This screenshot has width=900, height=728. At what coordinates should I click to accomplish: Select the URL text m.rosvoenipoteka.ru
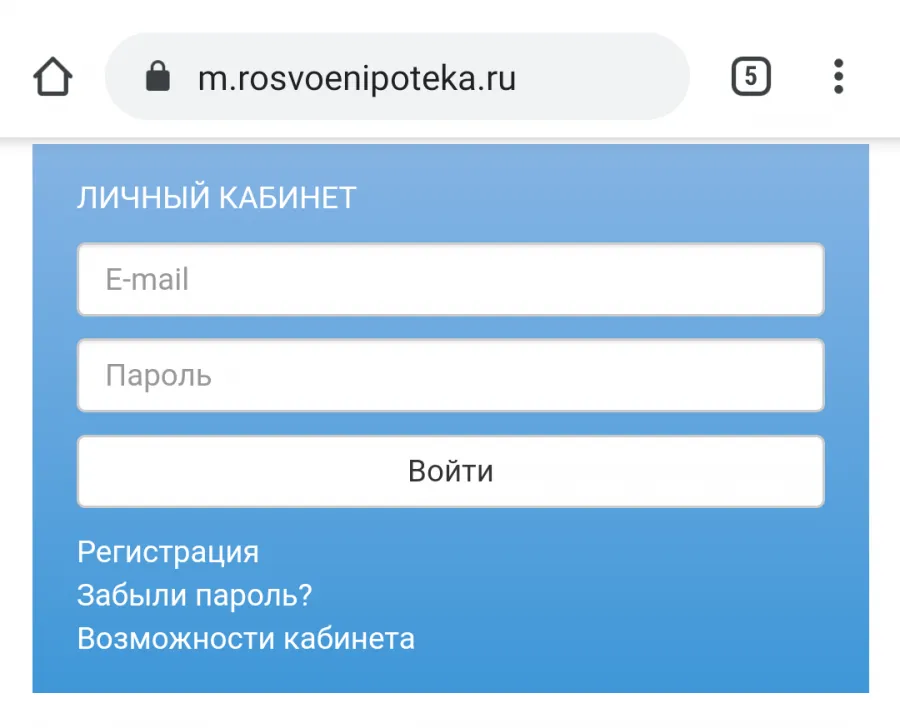point(357,79)
